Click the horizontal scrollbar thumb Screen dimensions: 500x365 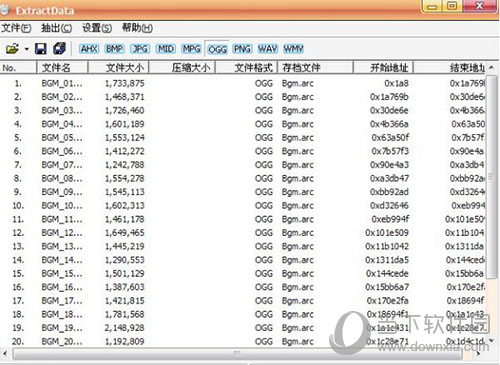pos(237,354)
